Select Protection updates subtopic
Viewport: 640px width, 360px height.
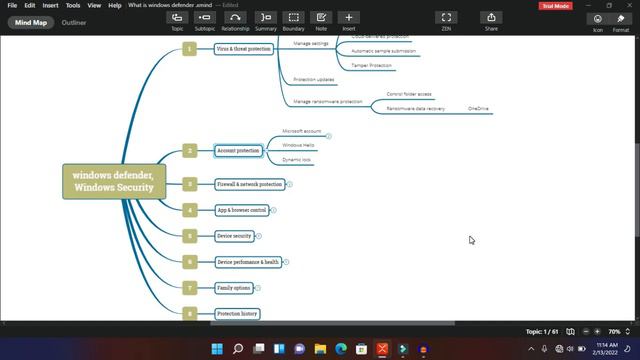314,80
